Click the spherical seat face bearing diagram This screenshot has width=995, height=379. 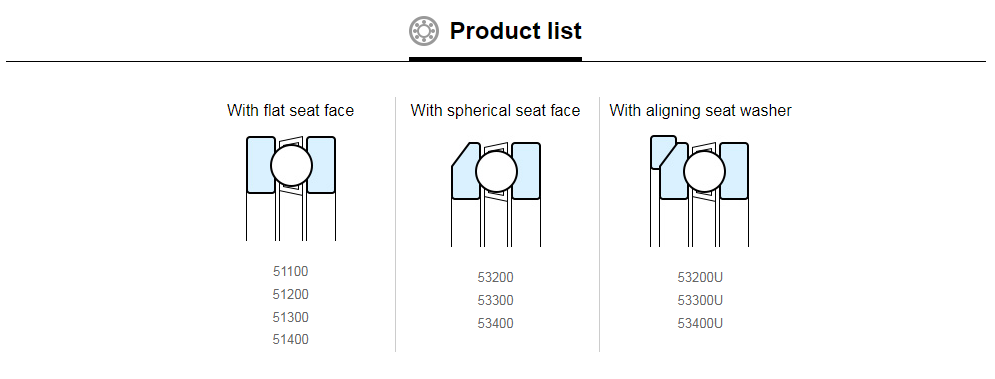coord(496,194)
